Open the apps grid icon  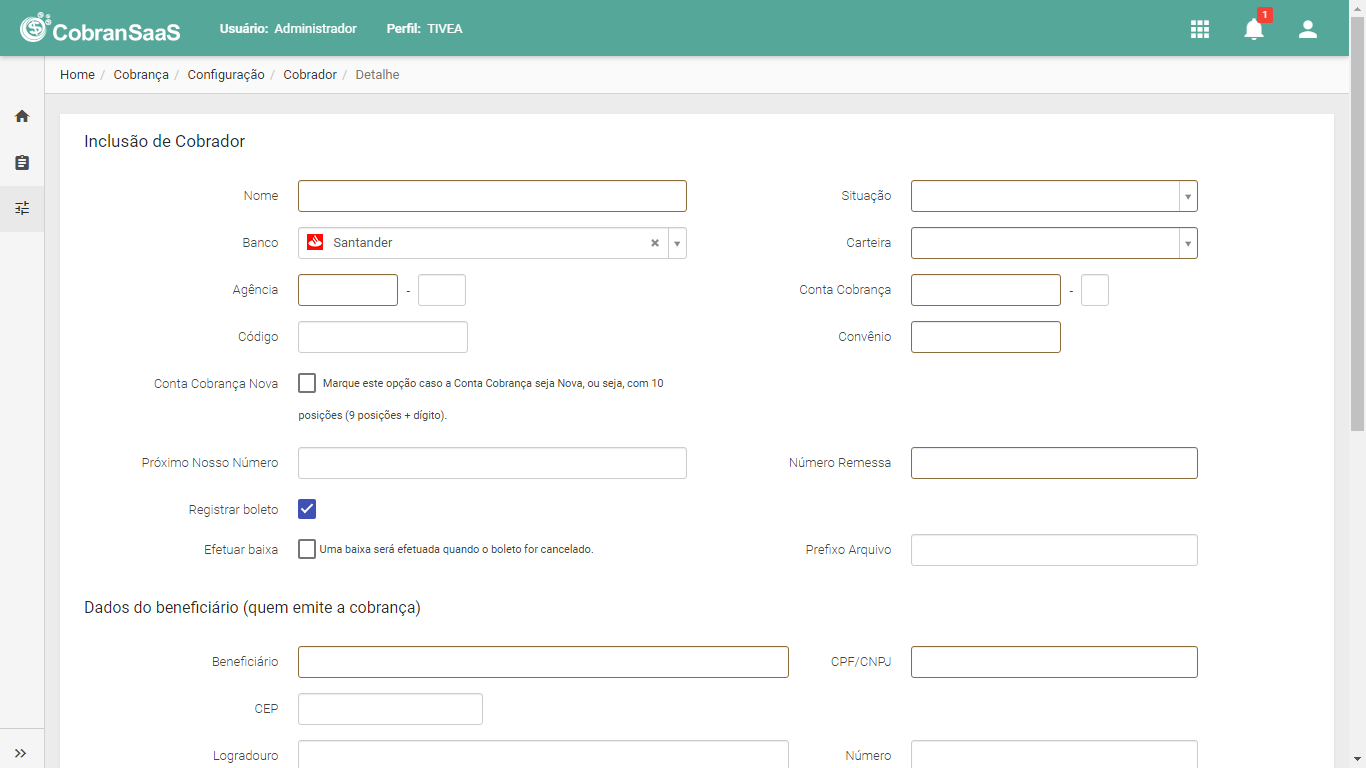[x=1200, y=29]
